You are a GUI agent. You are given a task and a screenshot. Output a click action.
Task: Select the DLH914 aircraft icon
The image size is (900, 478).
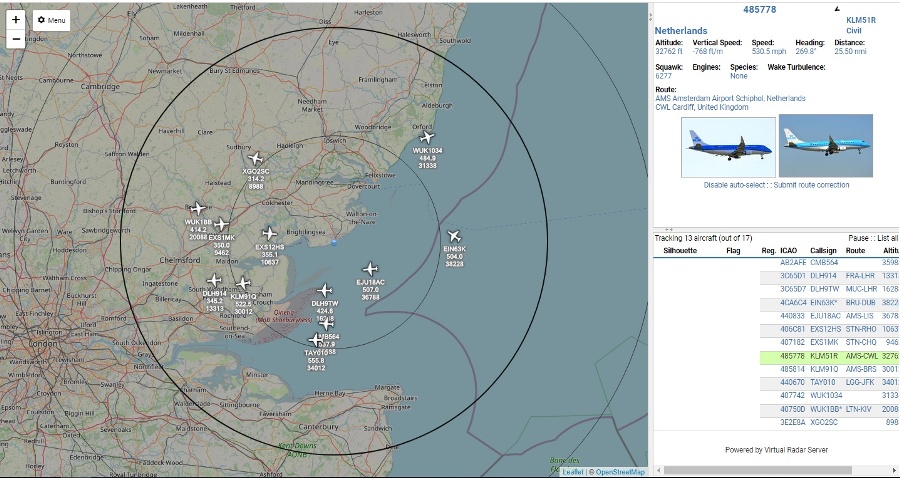[x=214, y=281]
